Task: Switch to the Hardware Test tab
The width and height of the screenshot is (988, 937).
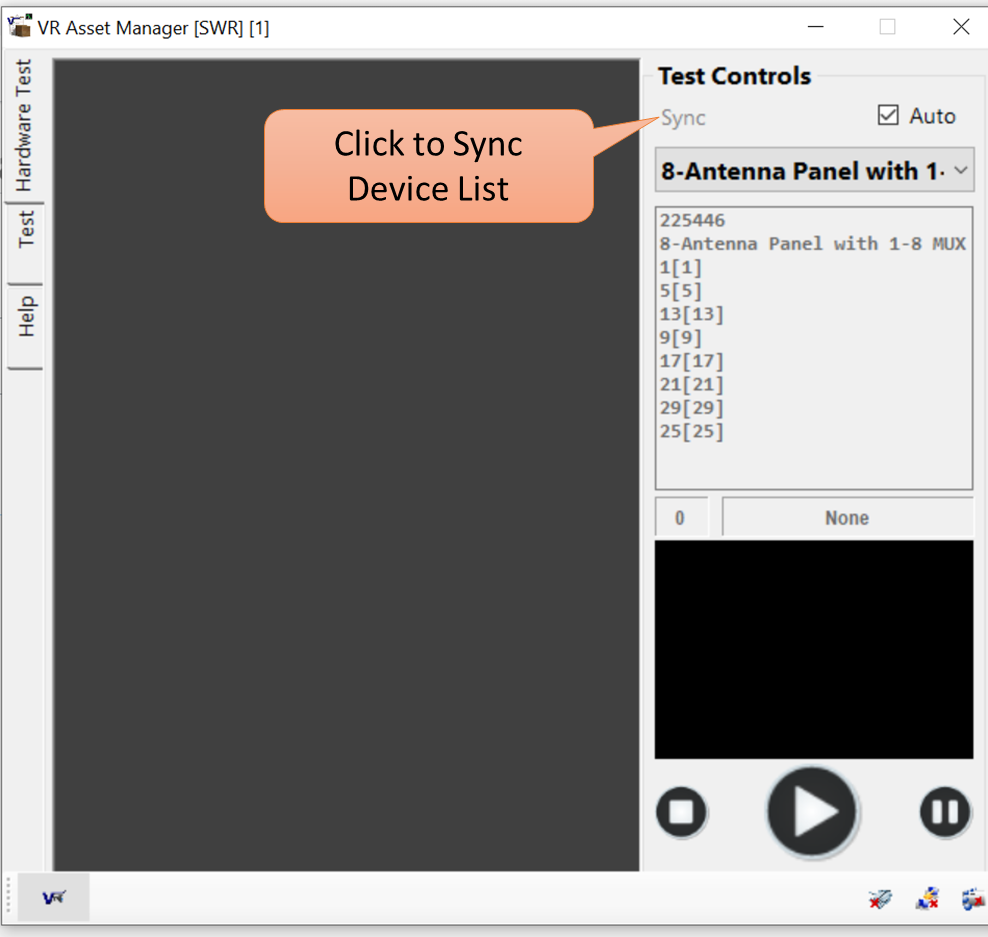Action: click(24, 125)
